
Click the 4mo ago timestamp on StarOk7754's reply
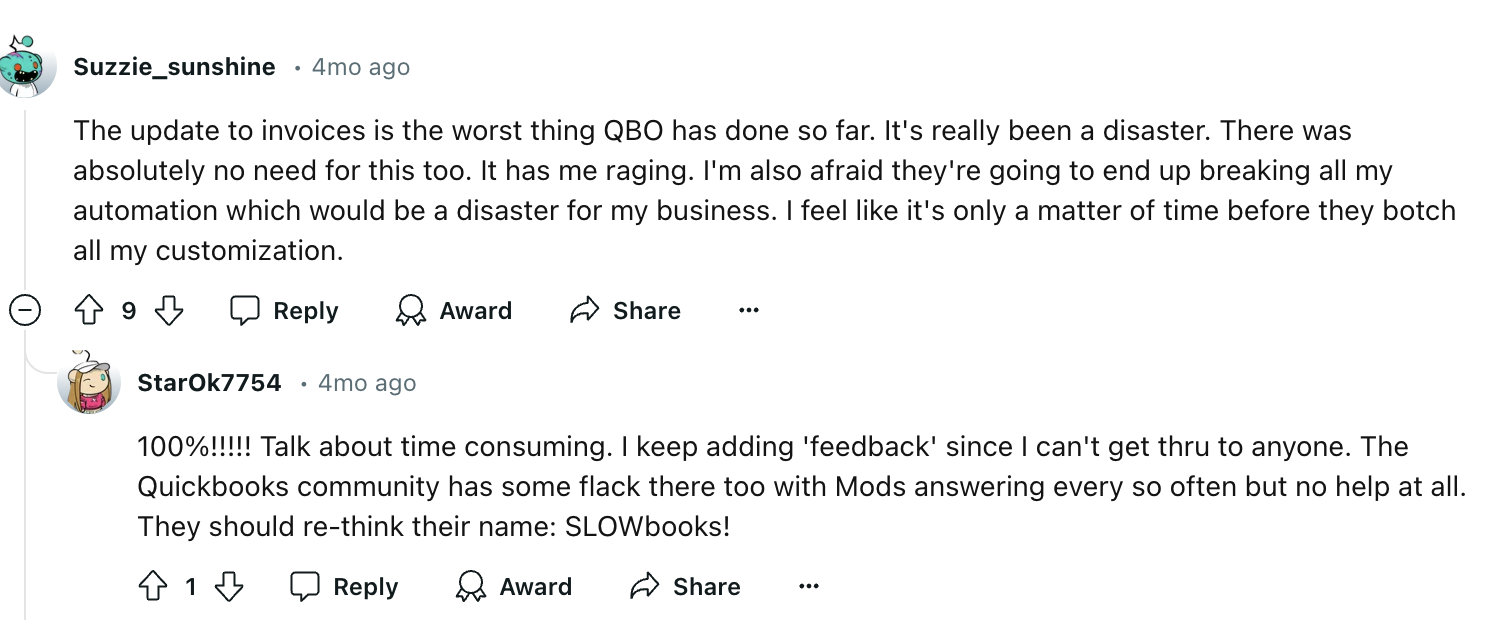coord(366,383)
